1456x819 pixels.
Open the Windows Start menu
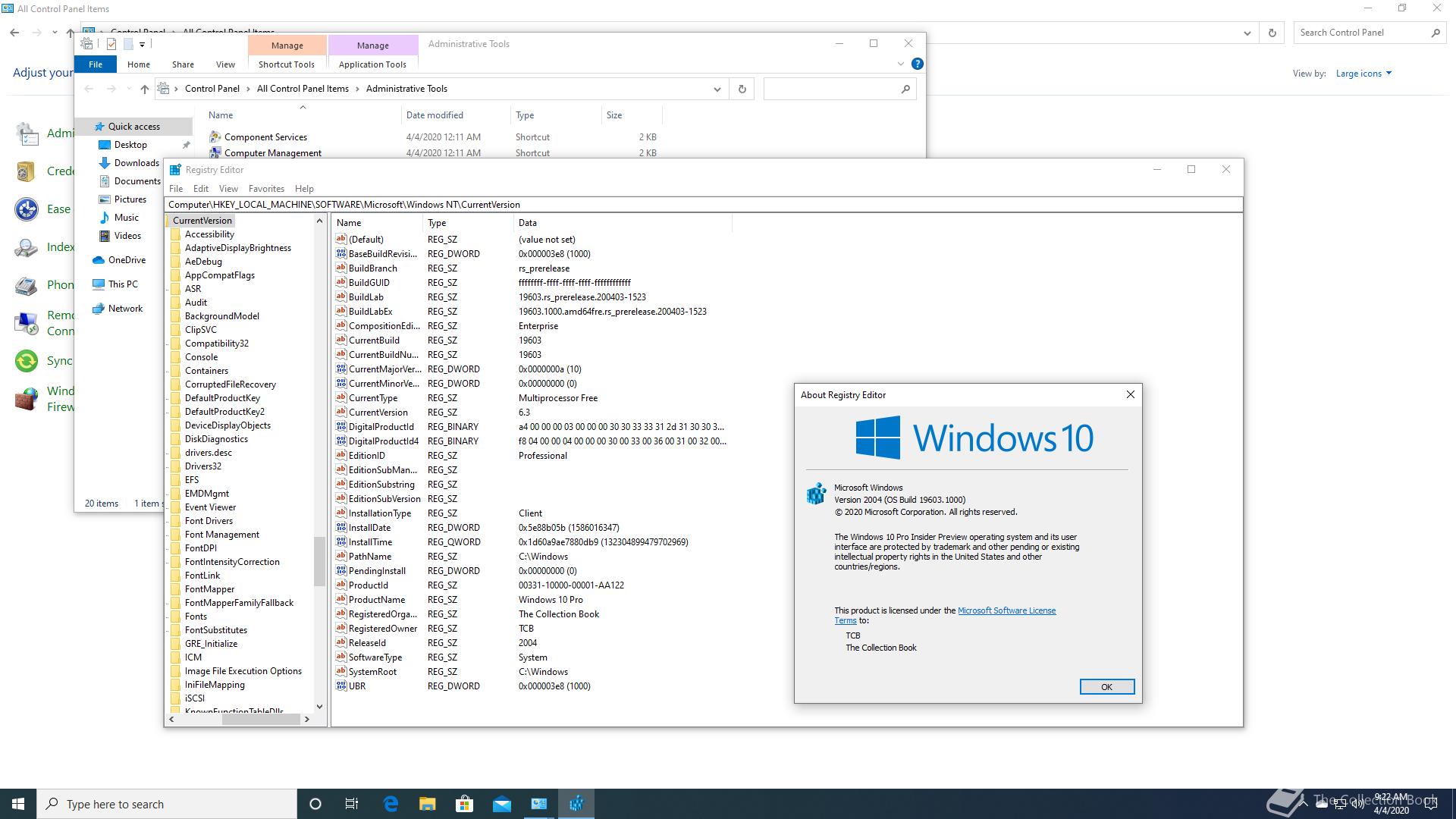pyautogui.click(x=18, y=804)
